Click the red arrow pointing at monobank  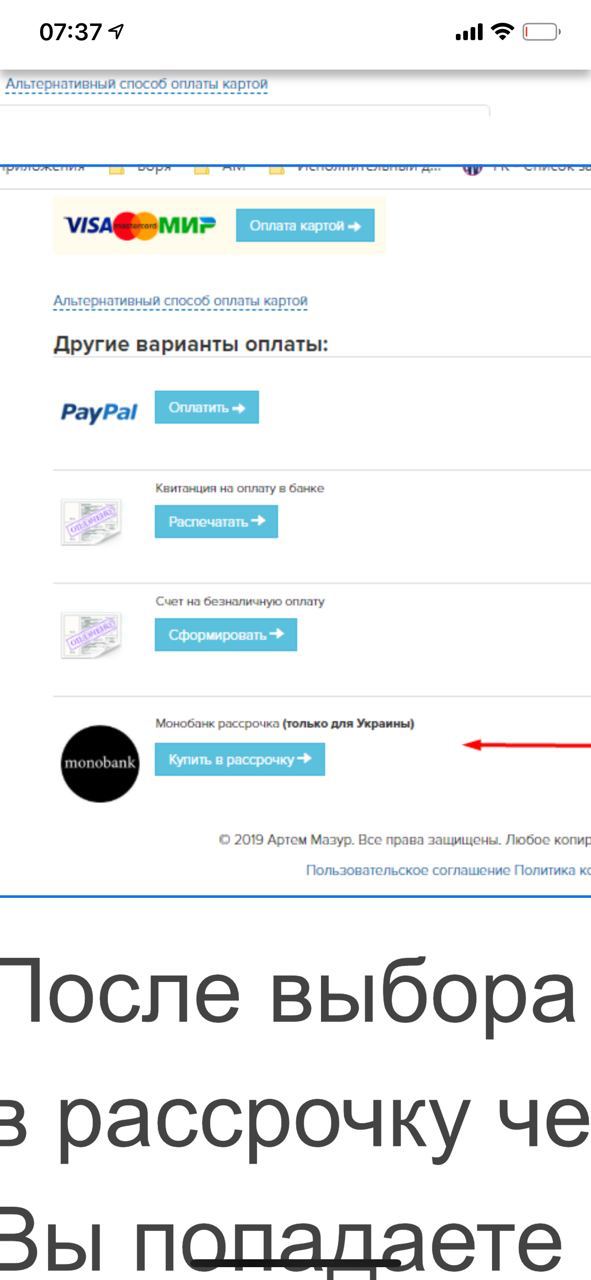coord(526,744)
